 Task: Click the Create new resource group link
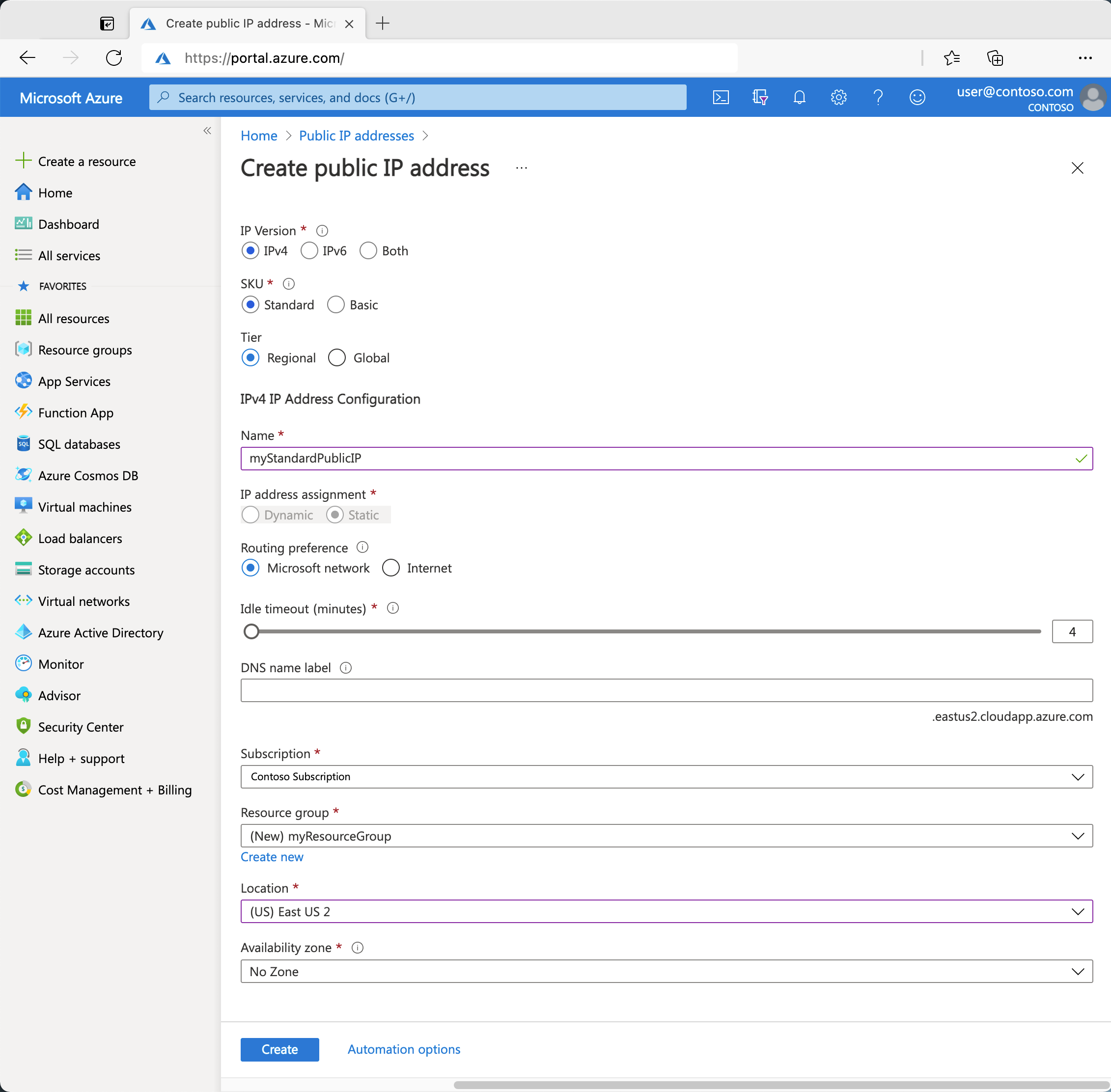pyautogui.click(x=272, y=856)
